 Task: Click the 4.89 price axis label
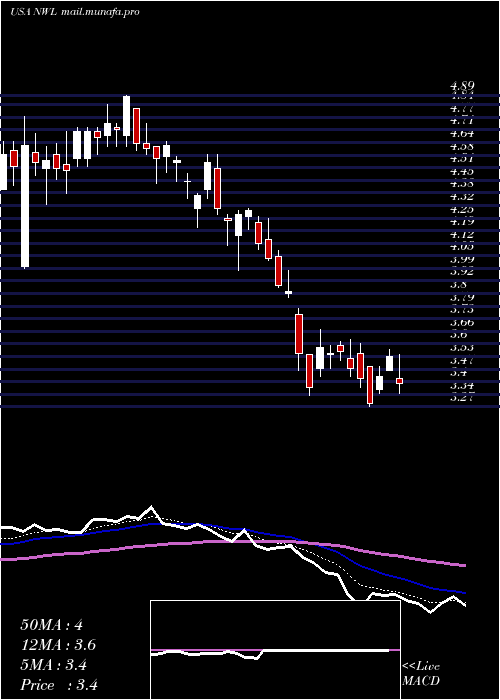click(462, 86)
